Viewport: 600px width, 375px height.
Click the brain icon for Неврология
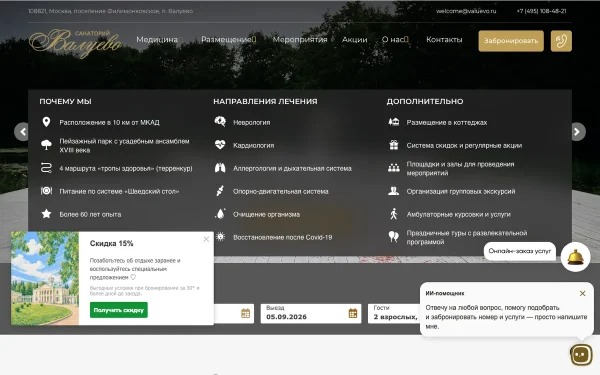(220, 122)
